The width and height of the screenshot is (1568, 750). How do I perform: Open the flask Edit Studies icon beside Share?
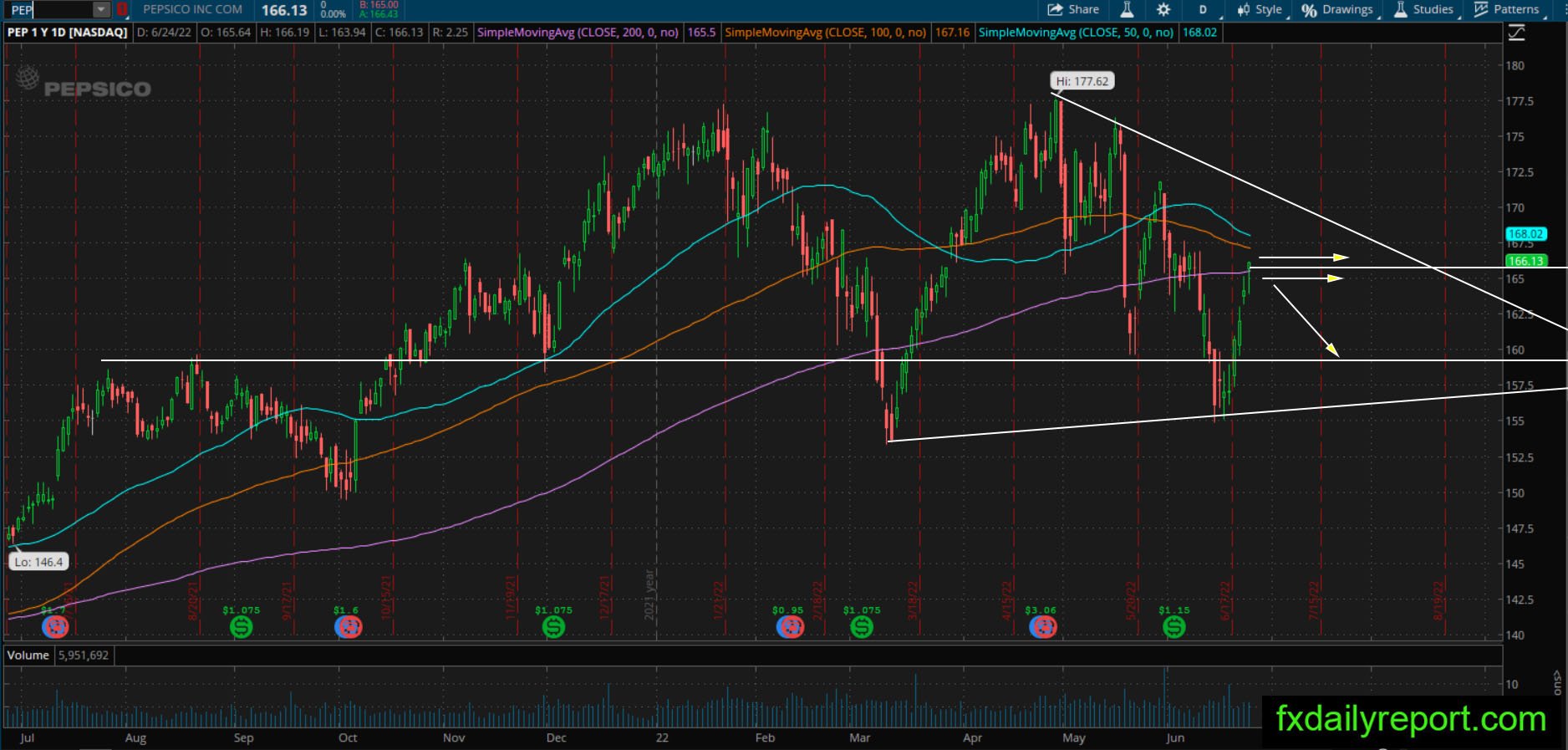click(1127, 10)
